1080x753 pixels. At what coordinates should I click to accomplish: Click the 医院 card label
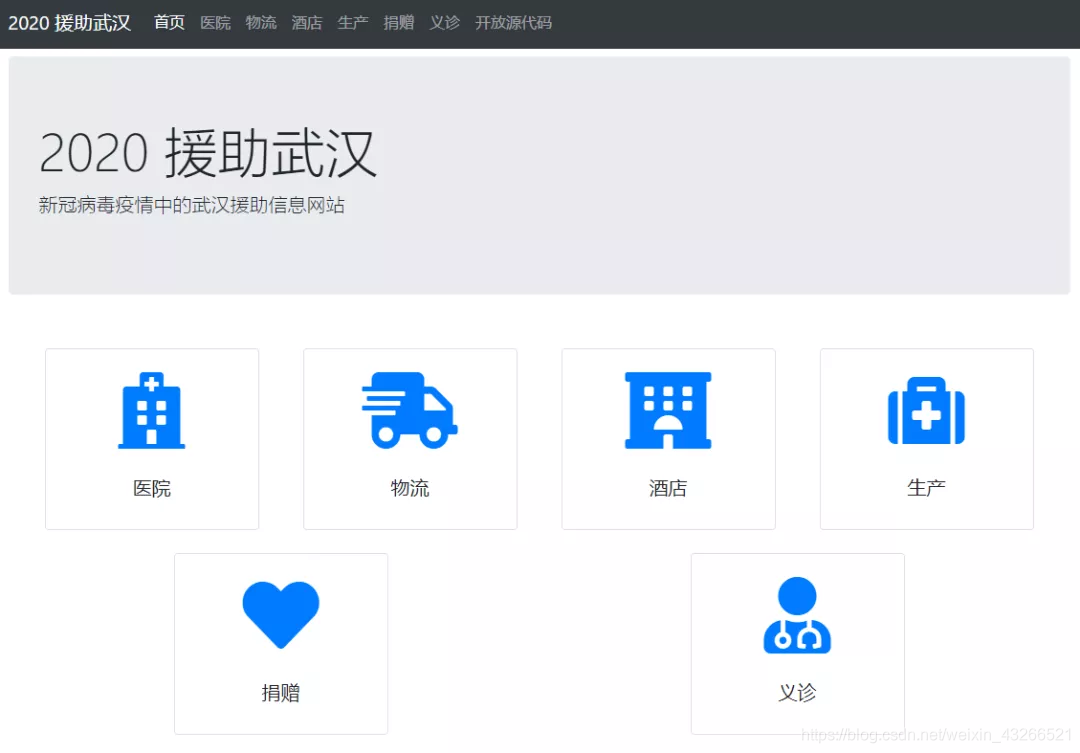[152, 488]
